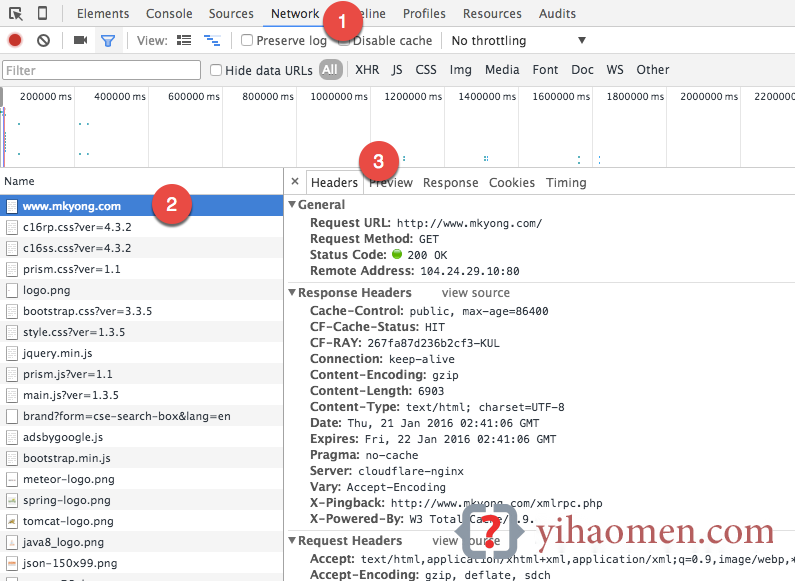Image resolution: width=795 pixels, height=581 pixels.
Task: Filter requests by XHR
Action: pyautogui.click(x=367, y=69)
